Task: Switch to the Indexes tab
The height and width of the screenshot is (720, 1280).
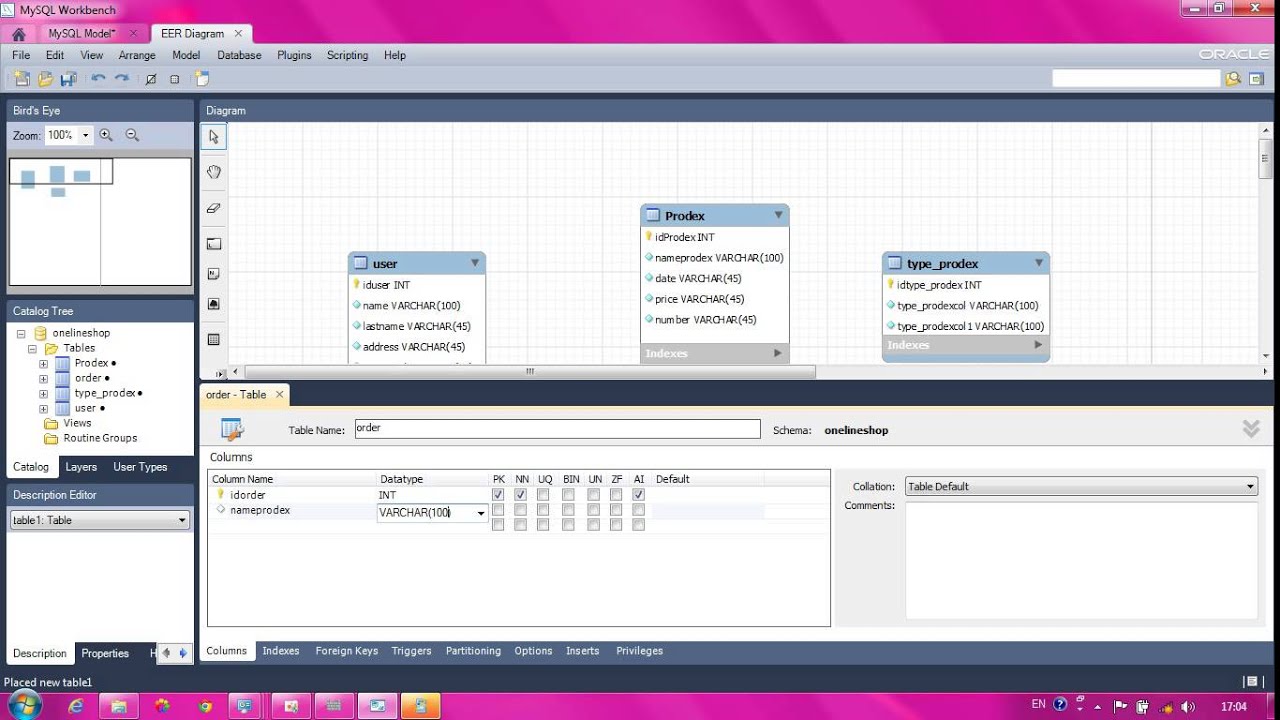Action: point(281,651)
